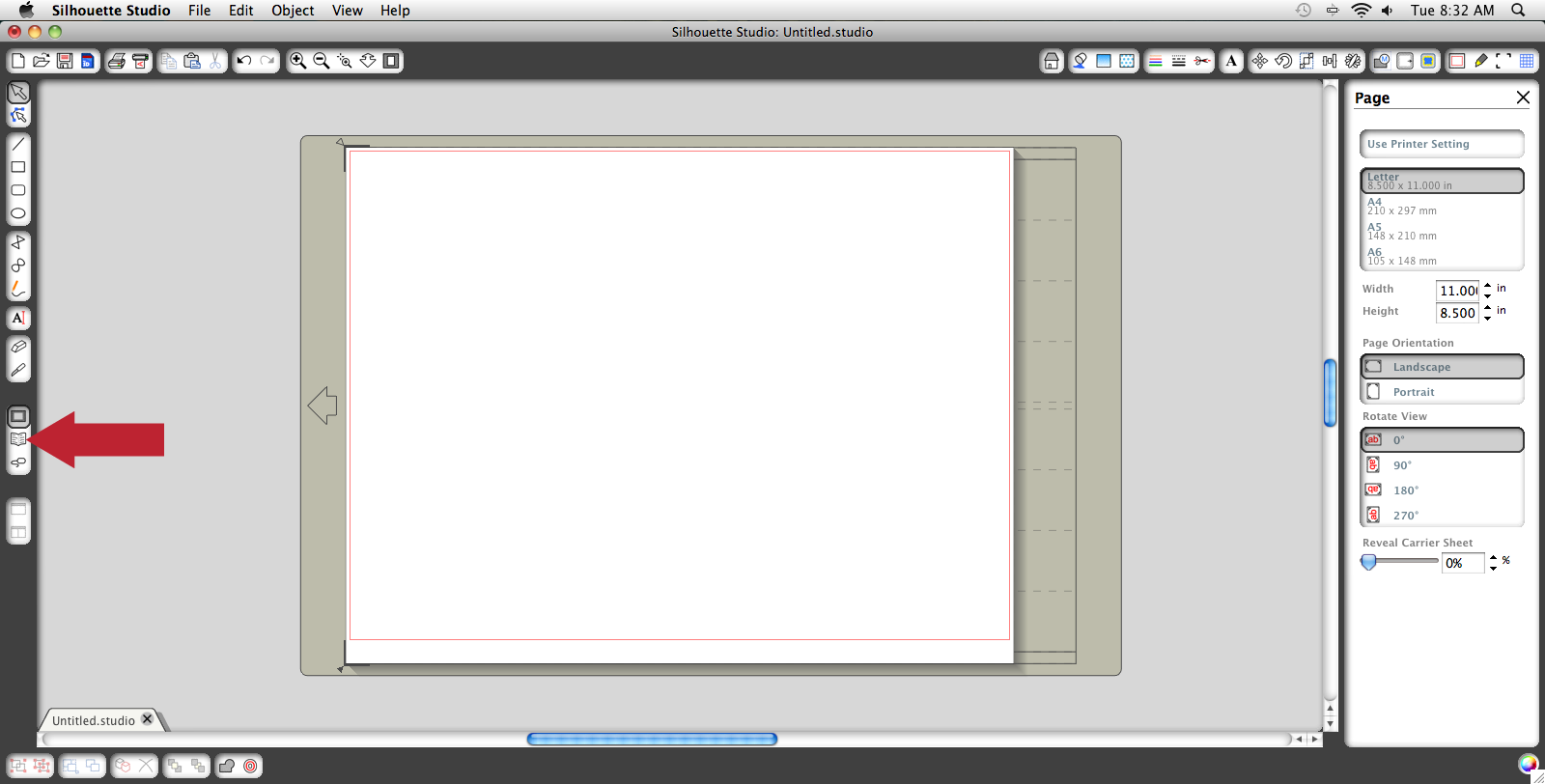Fit page to window icon
The width and height of the screenshot is (1545, 784).
(391, 61)
